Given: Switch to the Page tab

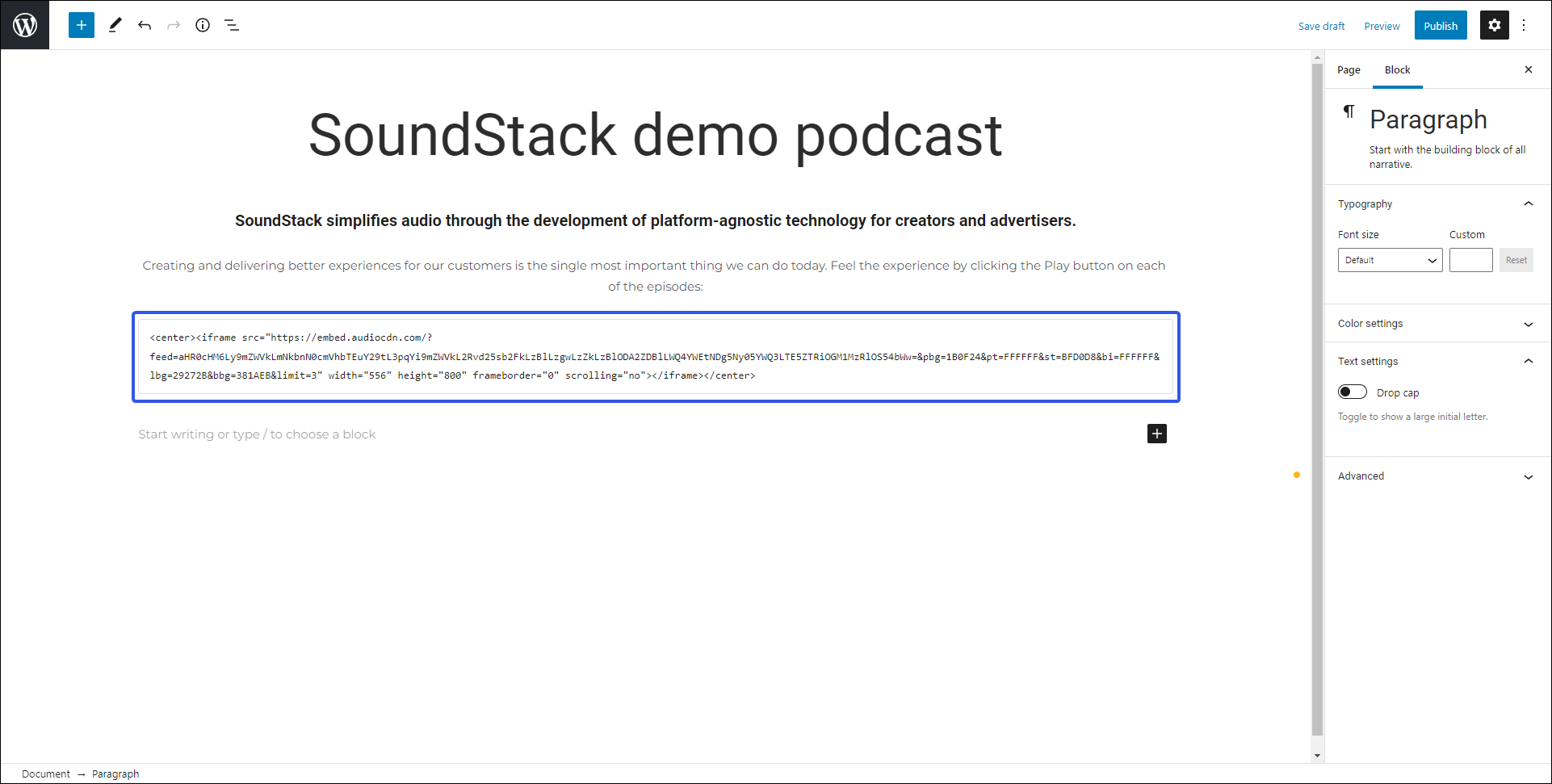Looking at the screenshot, I should point(1349,70).
